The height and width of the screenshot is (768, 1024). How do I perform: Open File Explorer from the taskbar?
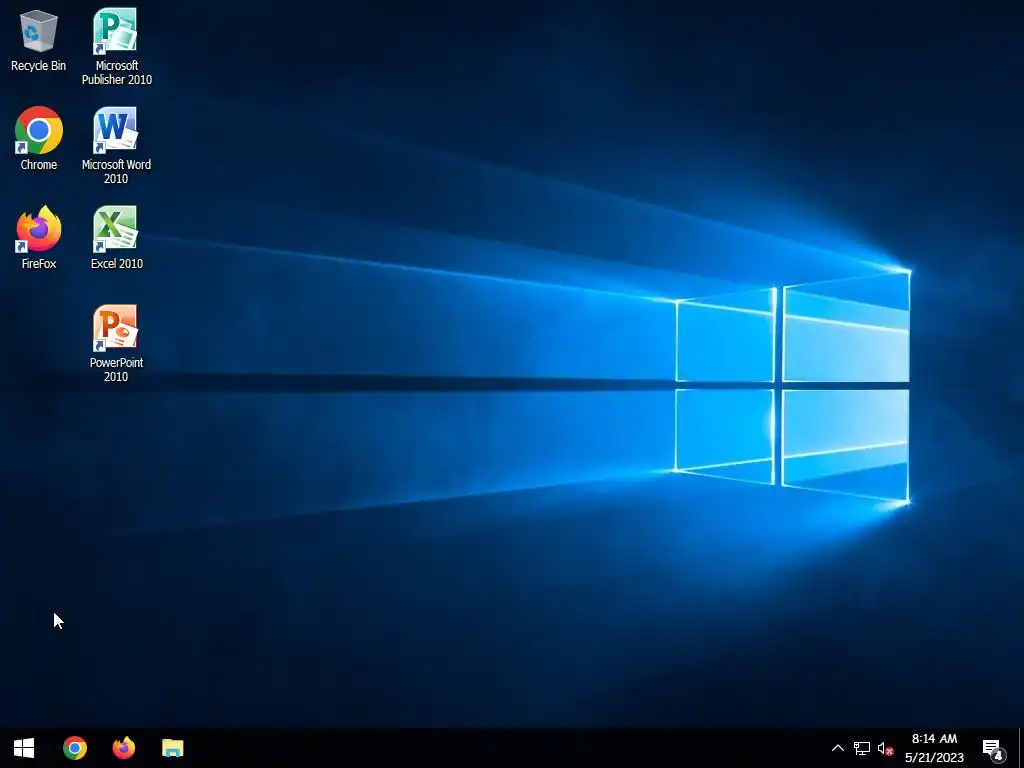(x=173, y=748)
